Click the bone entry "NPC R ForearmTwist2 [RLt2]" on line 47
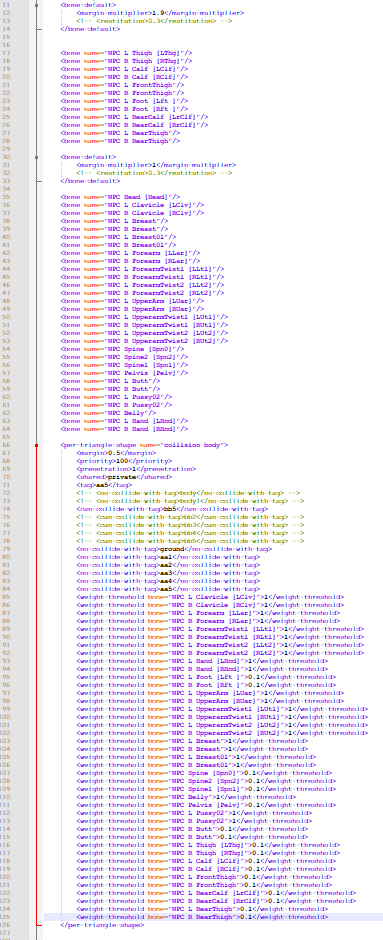This screenshot has height=940, width=383. click(142, 293)
